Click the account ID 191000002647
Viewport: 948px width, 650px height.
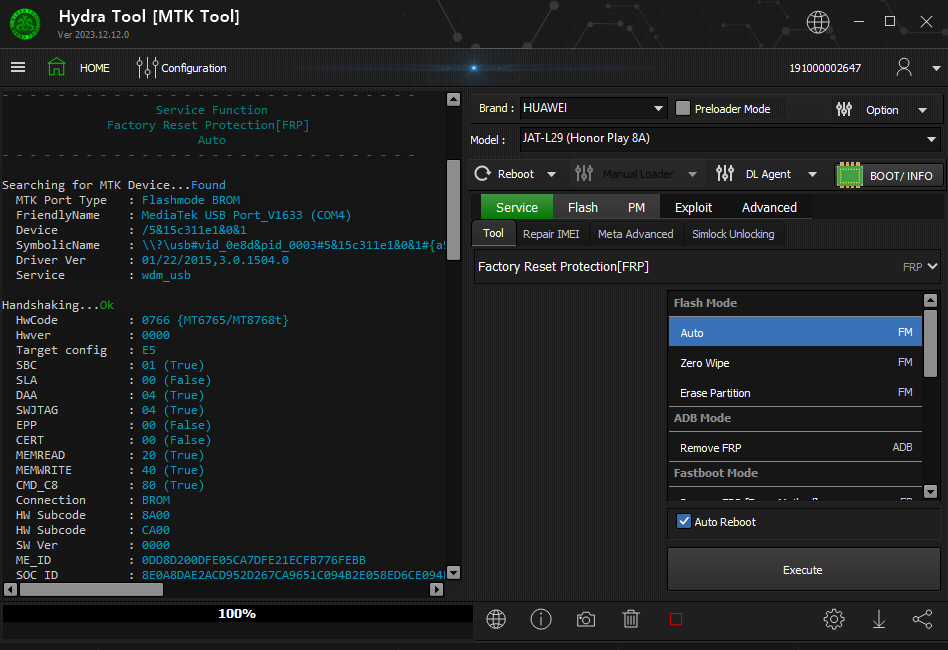point(825,68)
